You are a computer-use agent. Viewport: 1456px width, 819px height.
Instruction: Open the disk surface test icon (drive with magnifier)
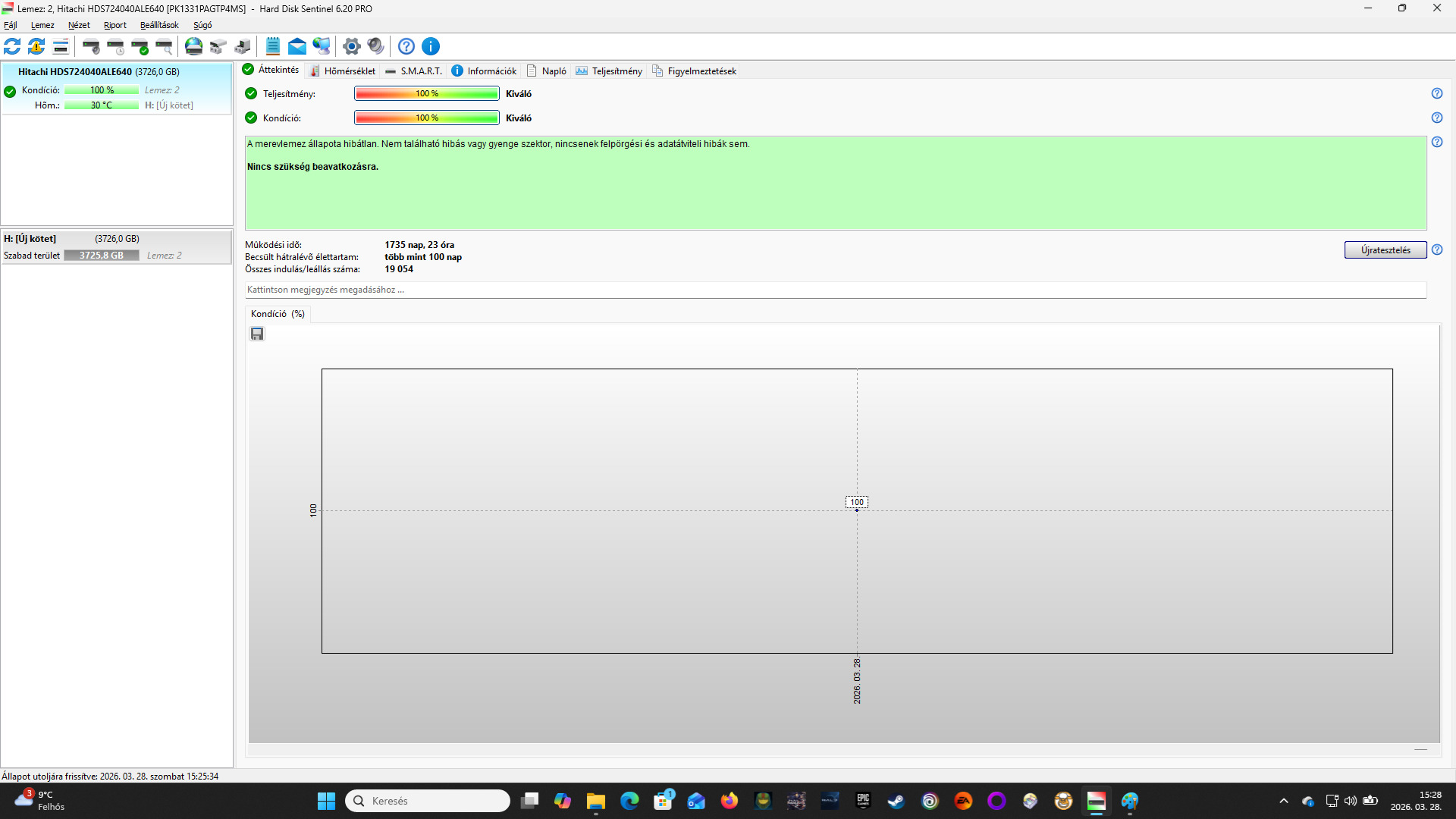[x=165, y=46]
